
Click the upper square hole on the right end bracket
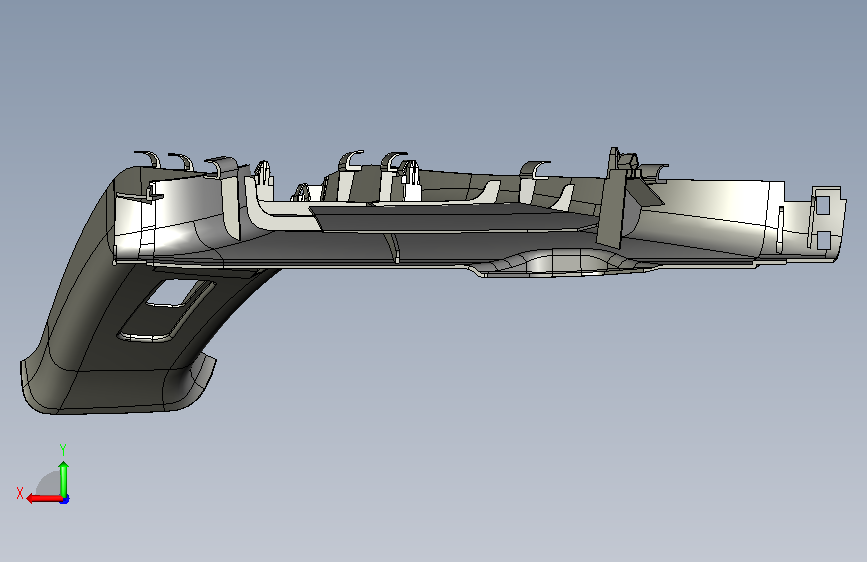coord(822,205)
